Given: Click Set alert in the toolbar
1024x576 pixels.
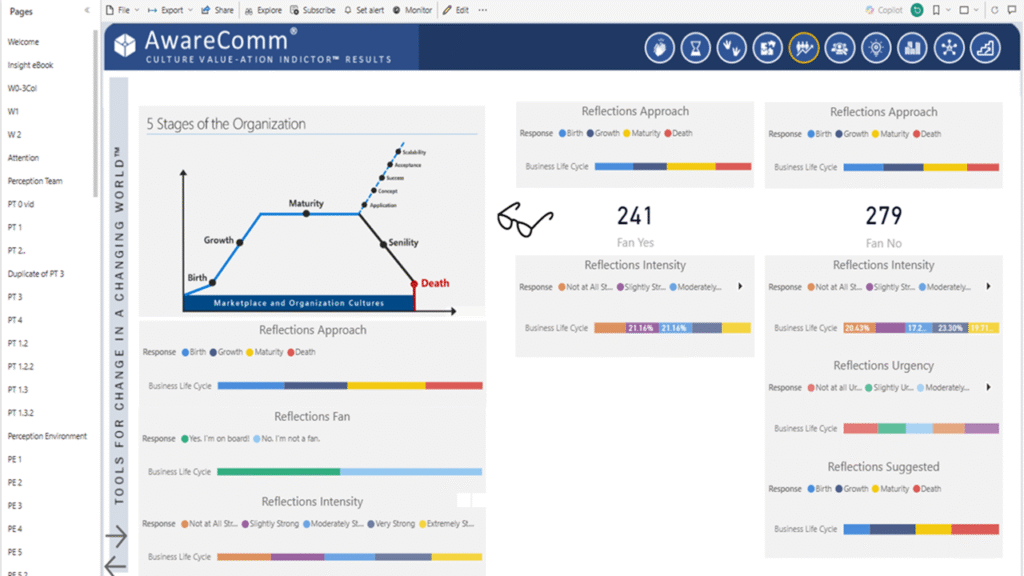Looking at the screenshot, I should (364, 10).
